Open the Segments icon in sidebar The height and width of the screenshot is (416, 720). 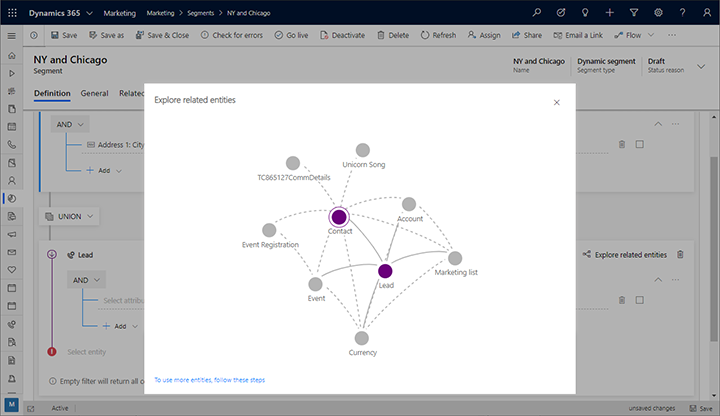12,199
